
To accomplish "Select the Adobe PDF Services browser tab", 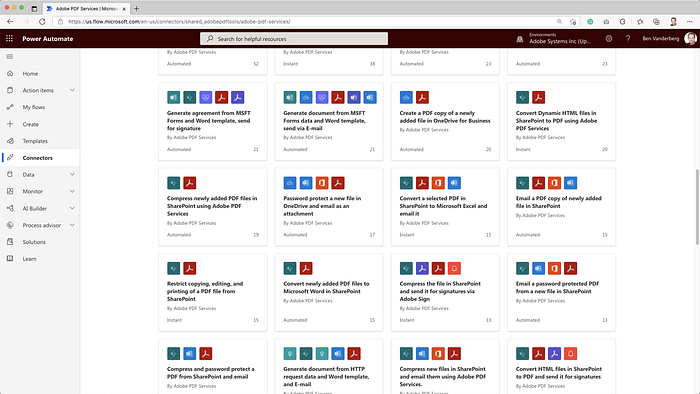I will [86, 8].
